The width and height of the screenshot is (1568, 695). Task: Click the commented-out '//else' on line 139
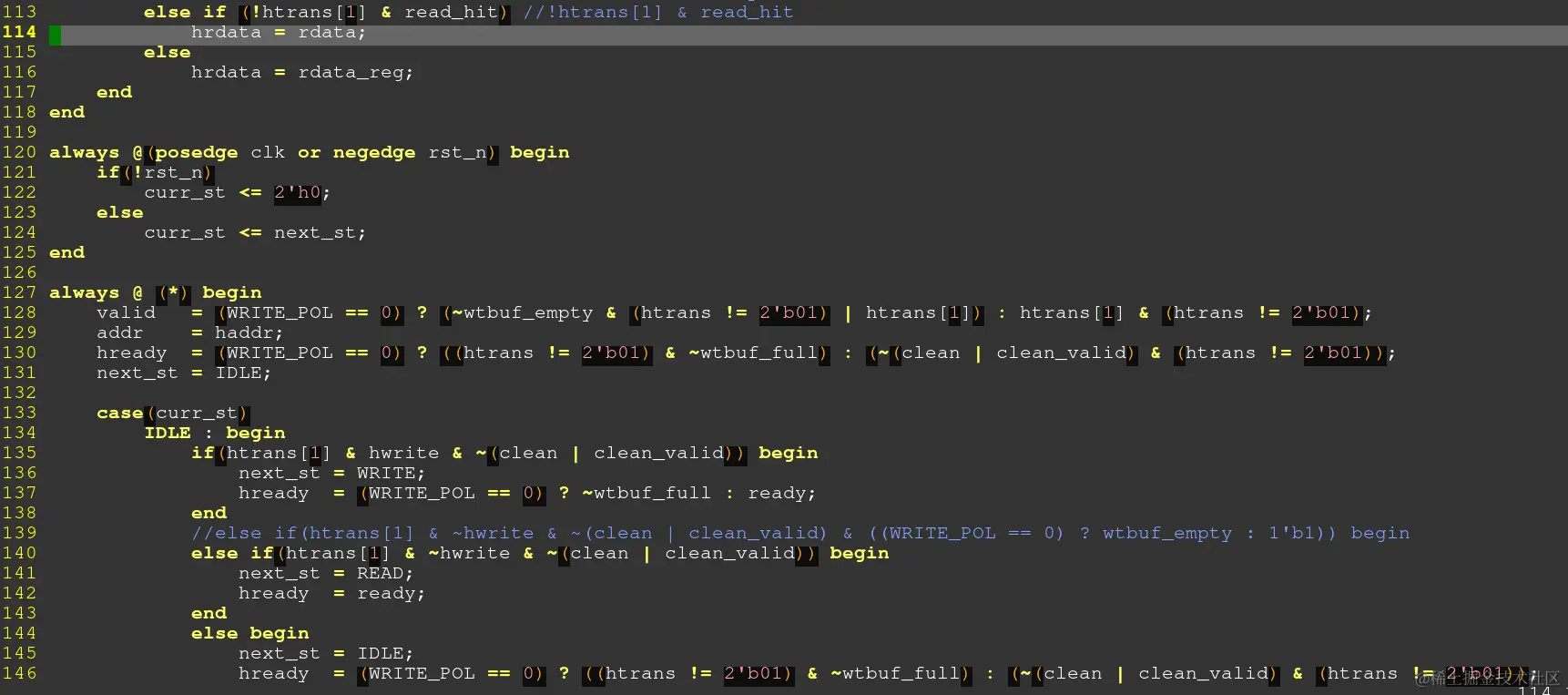[227, 534]
